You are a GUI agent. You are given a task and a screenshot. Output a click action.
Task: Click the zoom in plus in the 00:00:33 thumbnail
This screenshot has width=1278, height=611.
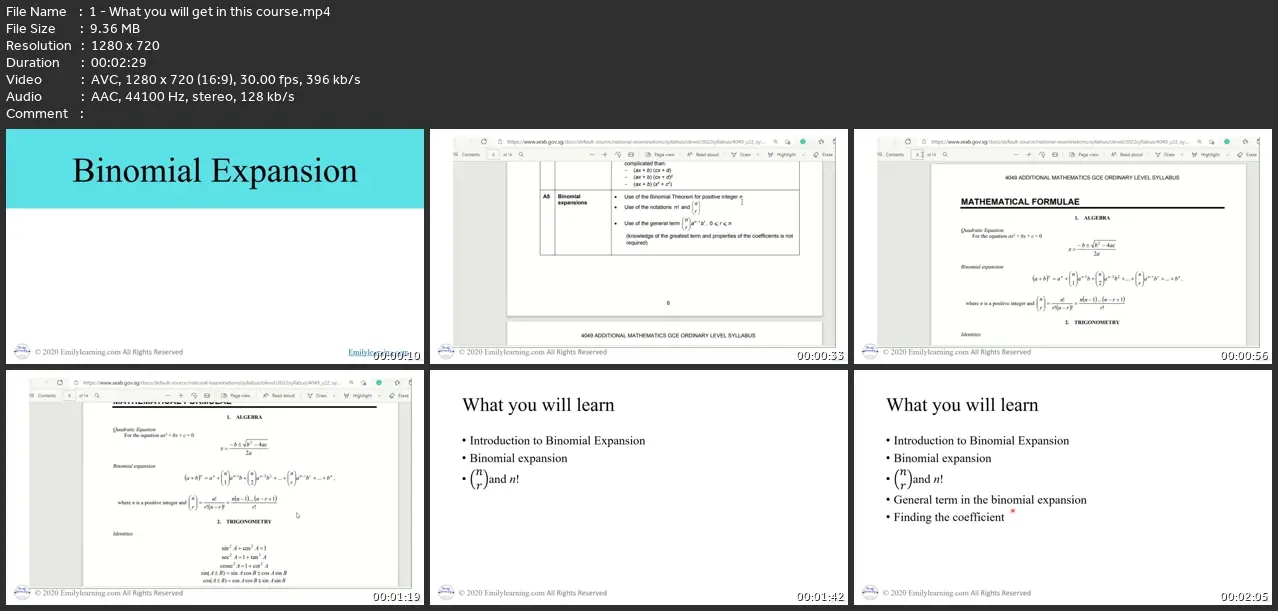605,154
